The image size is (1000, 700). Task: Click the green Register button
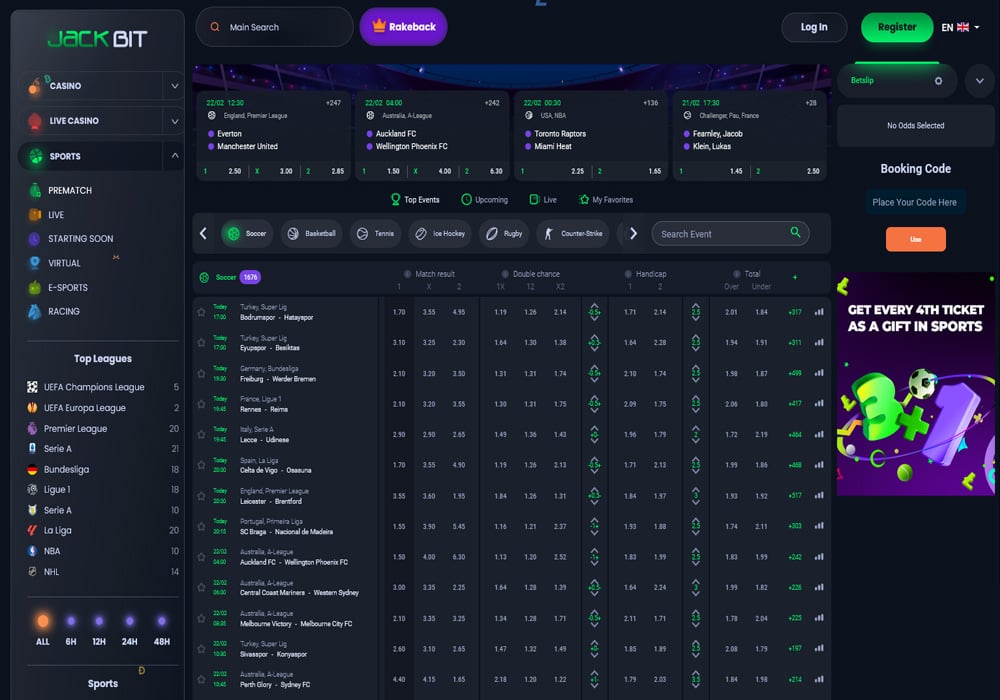coord(896,28)
